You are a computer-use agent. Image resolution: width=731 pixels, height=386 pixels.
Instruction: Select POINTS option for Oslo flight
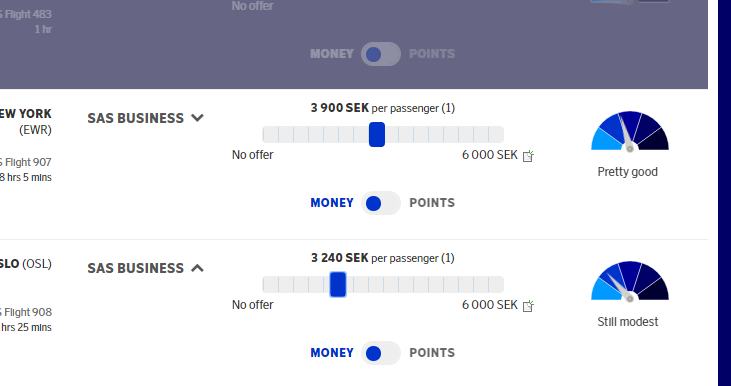(432, 353)
